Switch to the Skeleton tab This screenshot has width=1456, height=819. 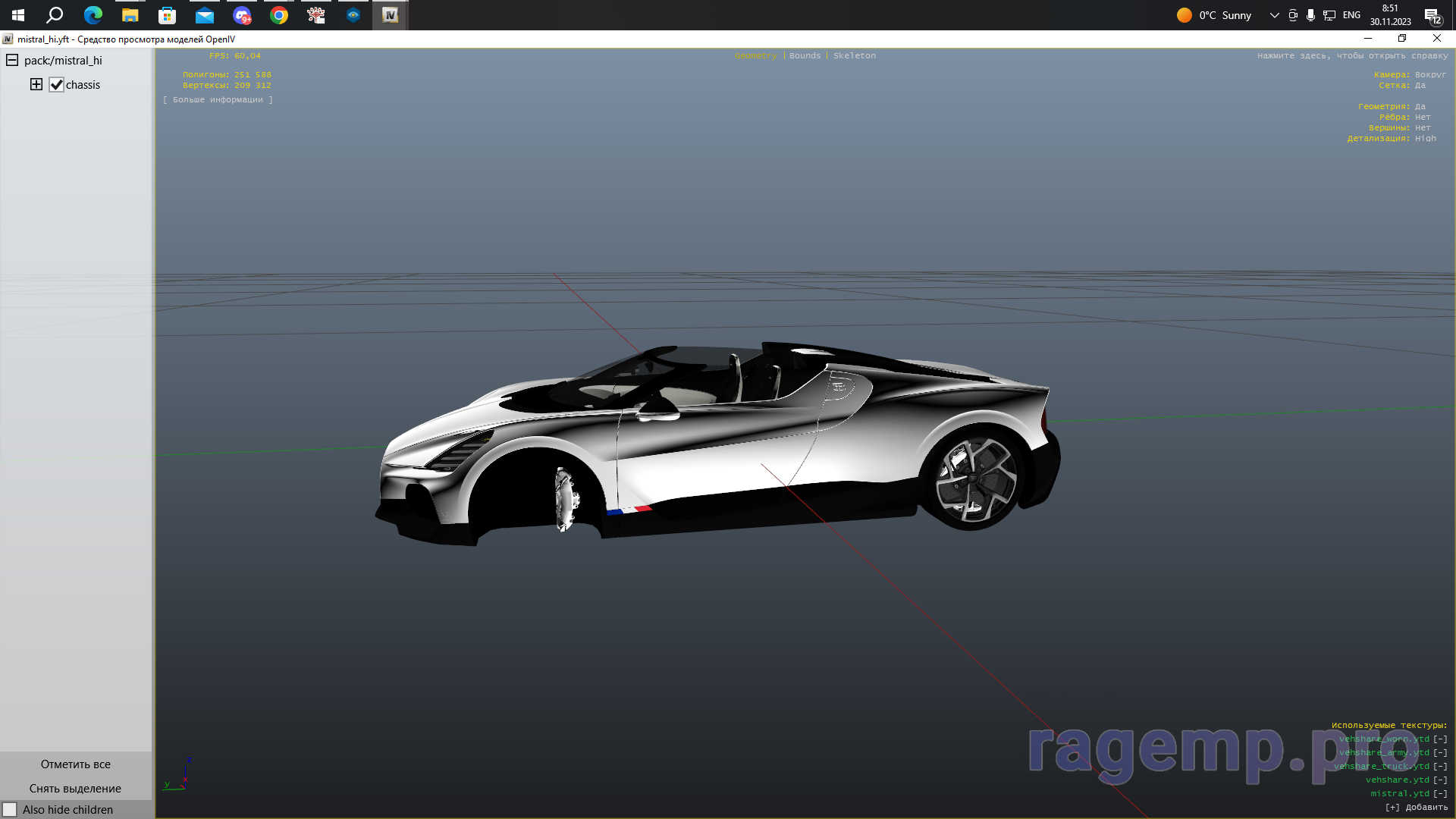(x=855, y=56)
